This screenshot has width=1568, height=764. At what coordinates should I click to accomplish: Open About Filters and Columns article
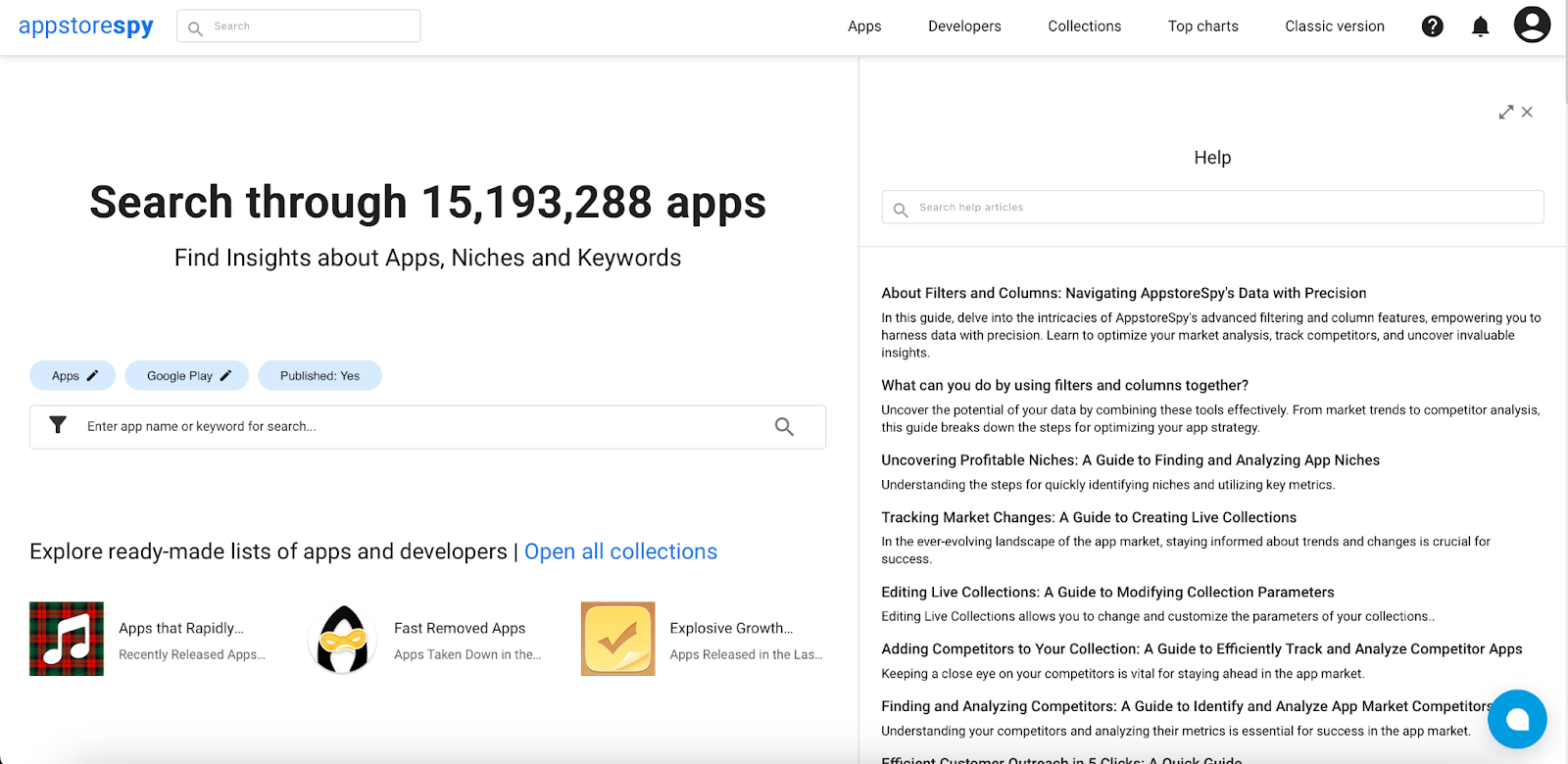point(1124,293)
